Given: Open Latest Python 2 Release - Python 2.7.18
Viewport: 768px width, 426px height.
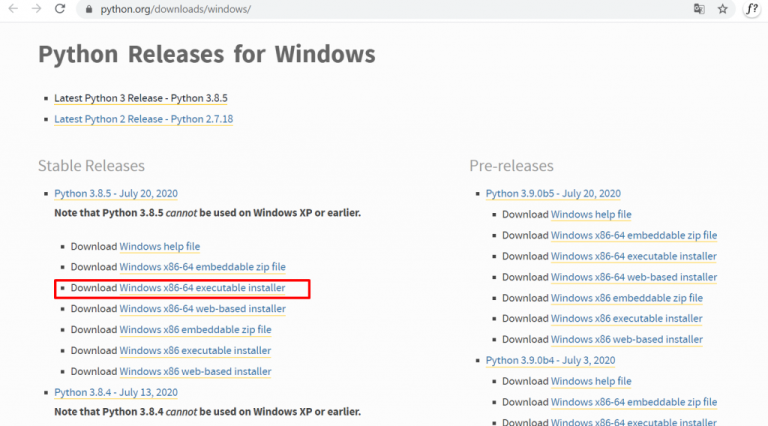Looking at the screenshot, I should (144, 119).
